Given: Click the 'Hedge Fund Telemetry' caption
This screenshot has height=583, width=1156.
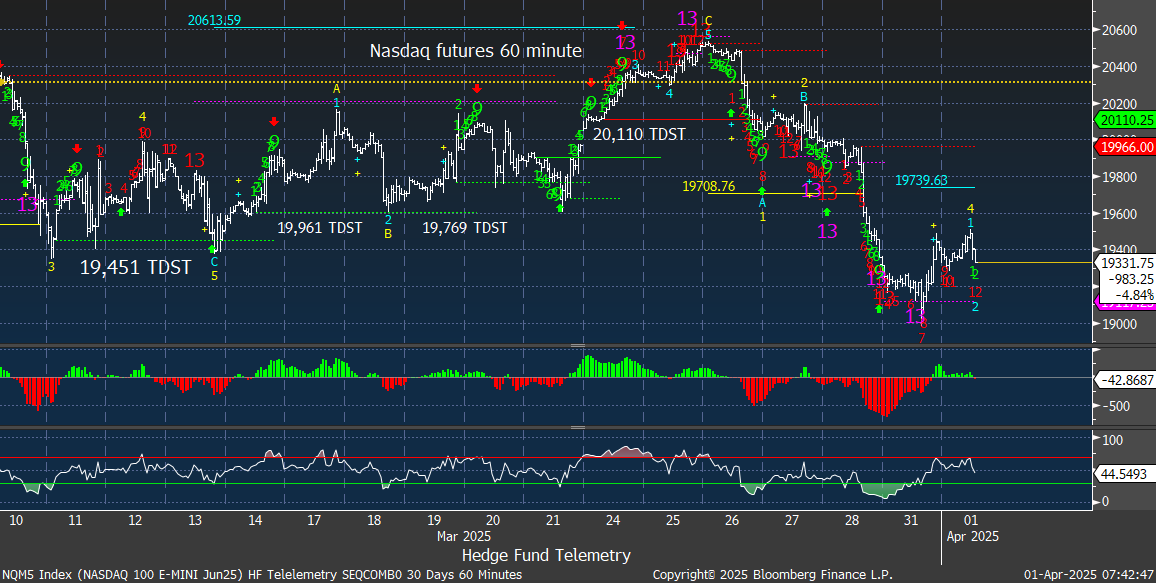Looking at the screenshot, I should coord(546,555).
